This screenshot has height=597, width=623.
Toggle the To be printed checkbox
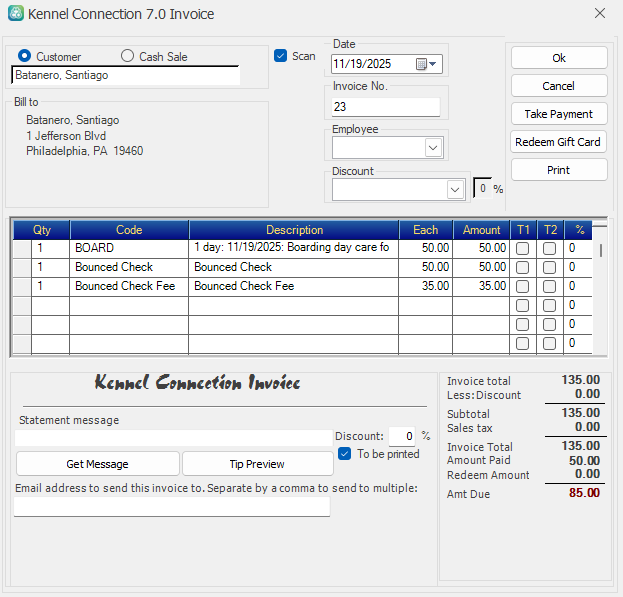[344, 454]
